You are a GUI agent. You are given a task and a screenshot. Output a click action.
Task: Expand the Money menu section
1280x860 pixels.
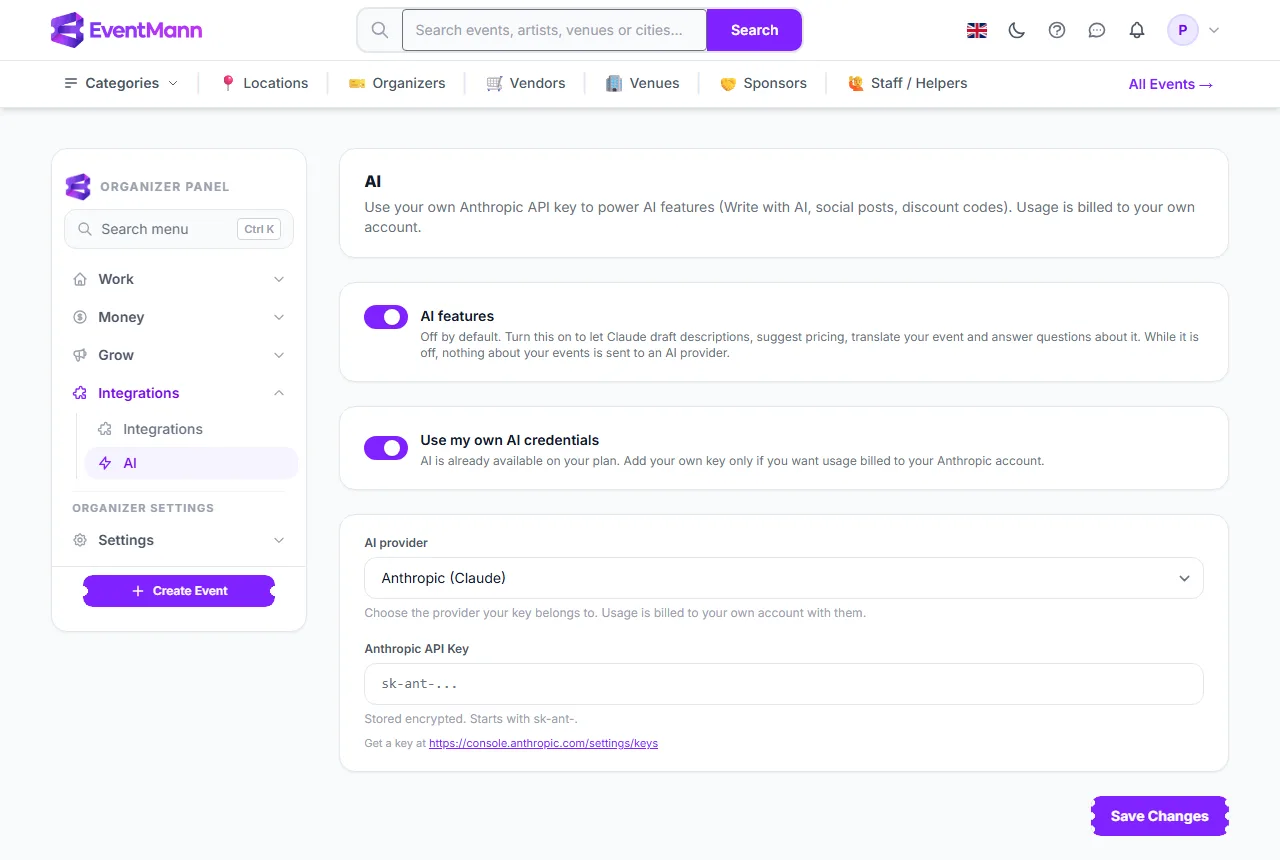tap(179, 317)
